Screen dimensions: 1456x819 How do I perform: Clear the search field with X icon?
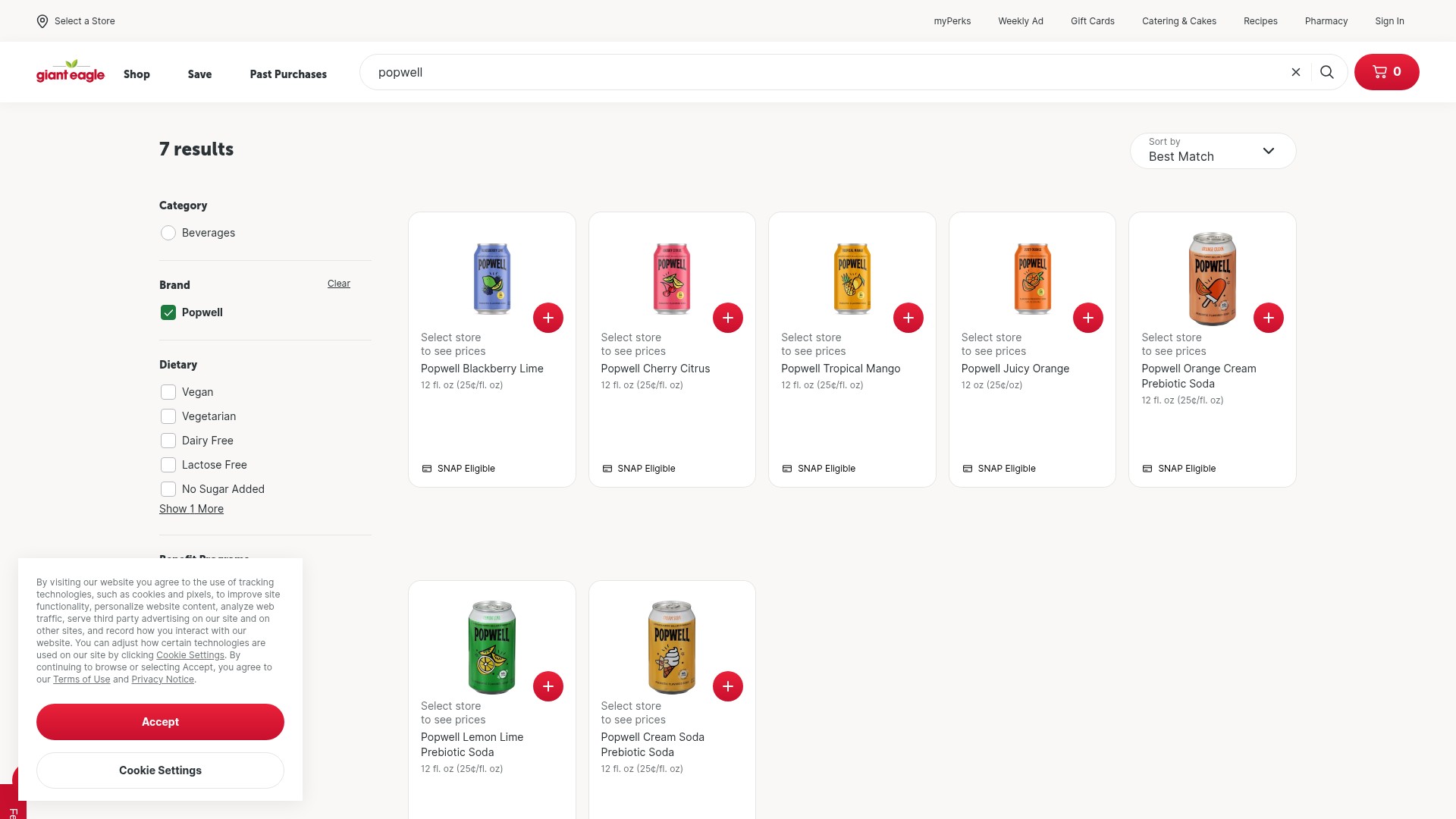tap(1296, 72)
